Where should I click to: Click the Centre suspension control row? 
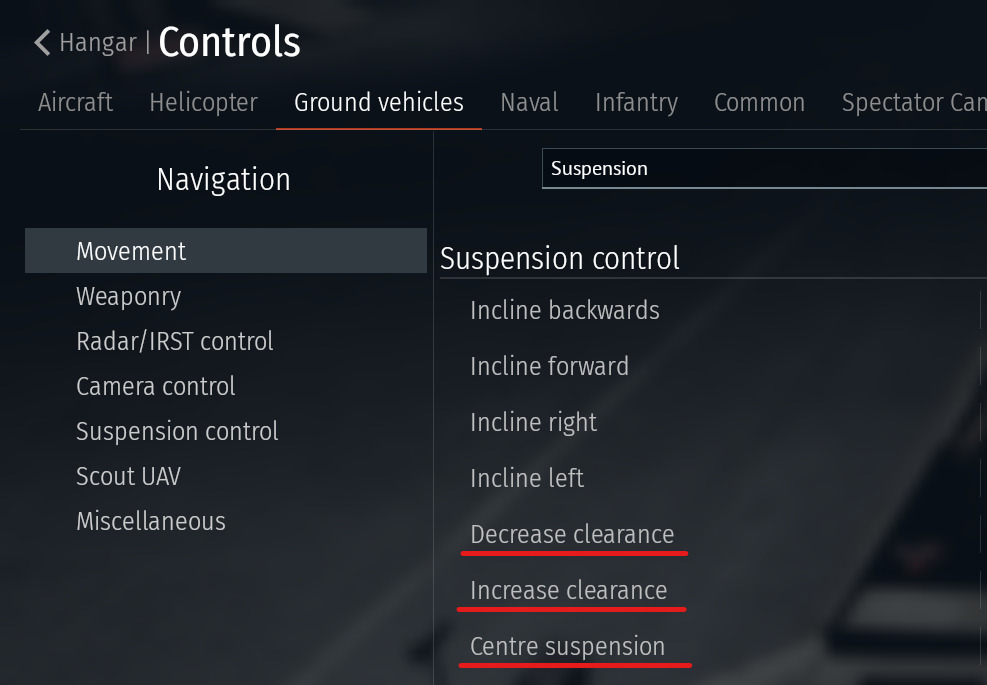click(567, 647)
